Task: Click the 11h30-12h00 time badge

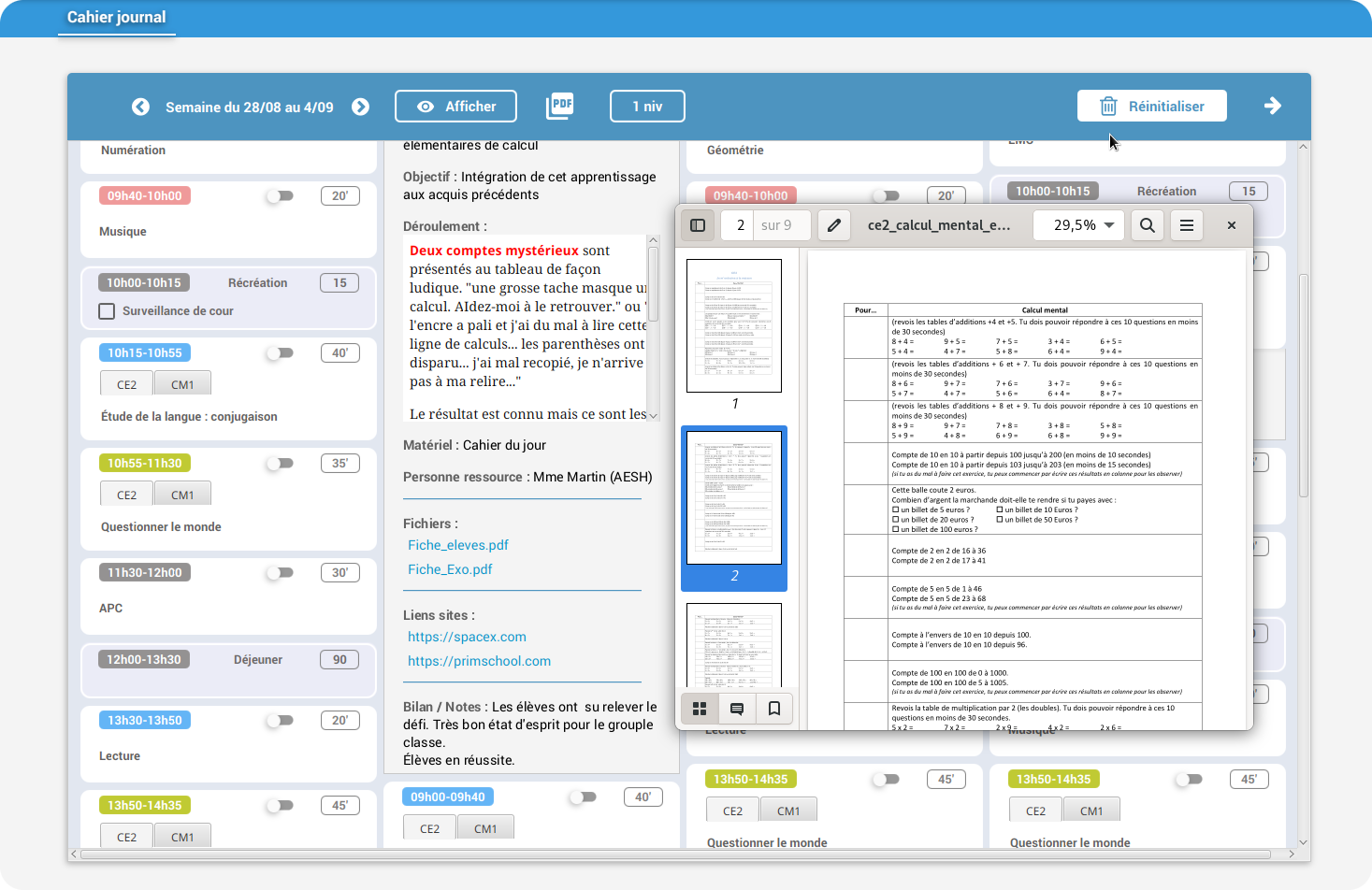Action: [145, 572]
